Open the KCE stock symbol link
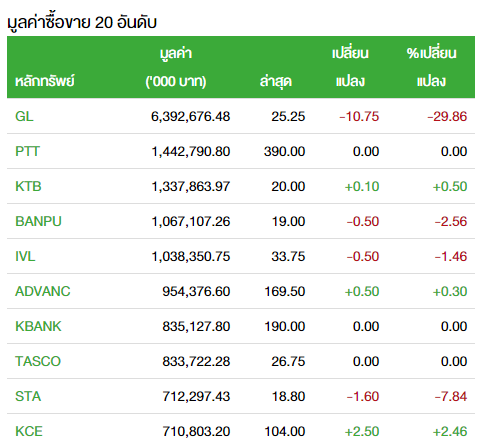Image resolution: width=485 pixels, height=447 pixels. 29,431
